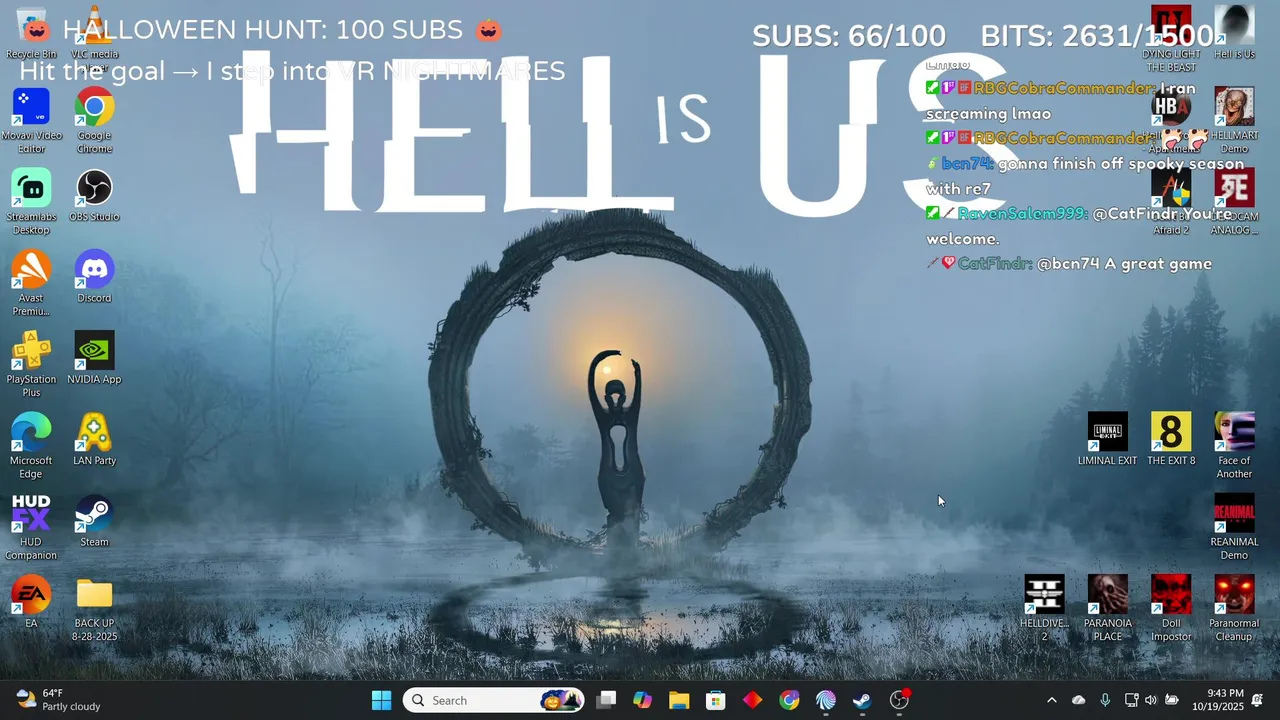
Task: Select the Dying Light The Beast shortcut
Action: click(x=1171, y=40)
